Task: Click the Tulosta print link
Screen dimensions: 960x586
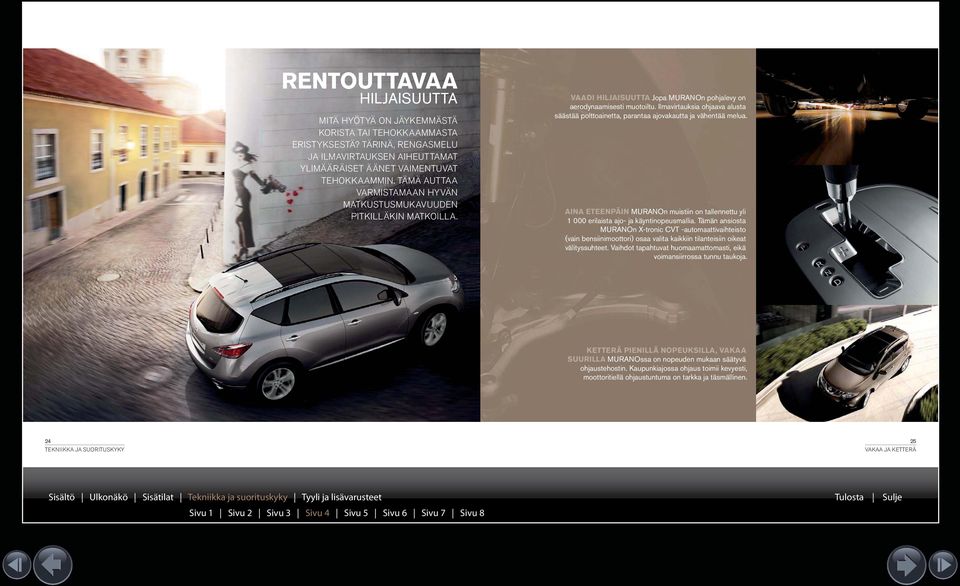Action: pos(849,497)
